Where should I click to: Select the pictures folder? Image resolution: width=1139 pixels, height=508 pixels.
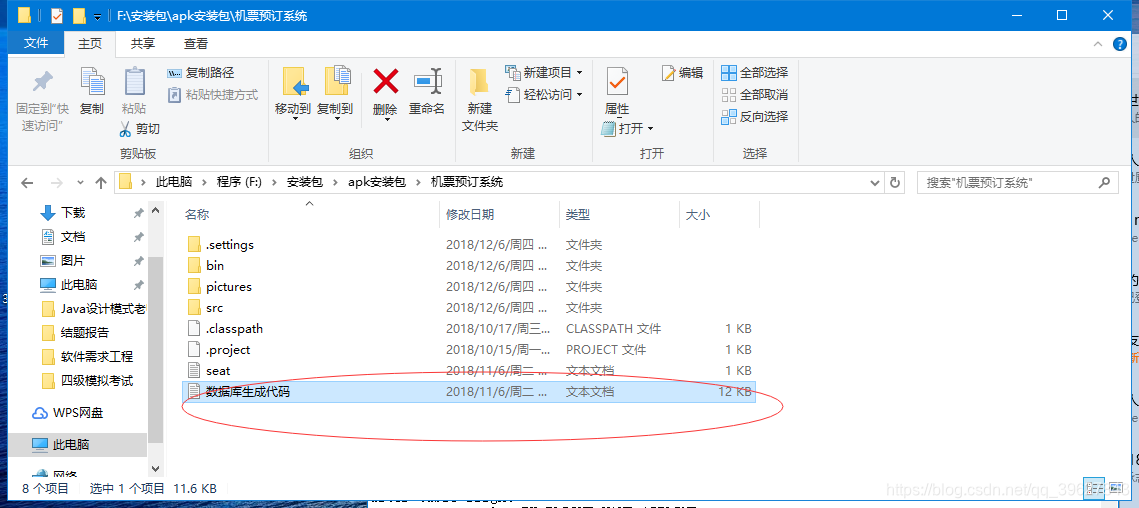[x=469, y=287]
